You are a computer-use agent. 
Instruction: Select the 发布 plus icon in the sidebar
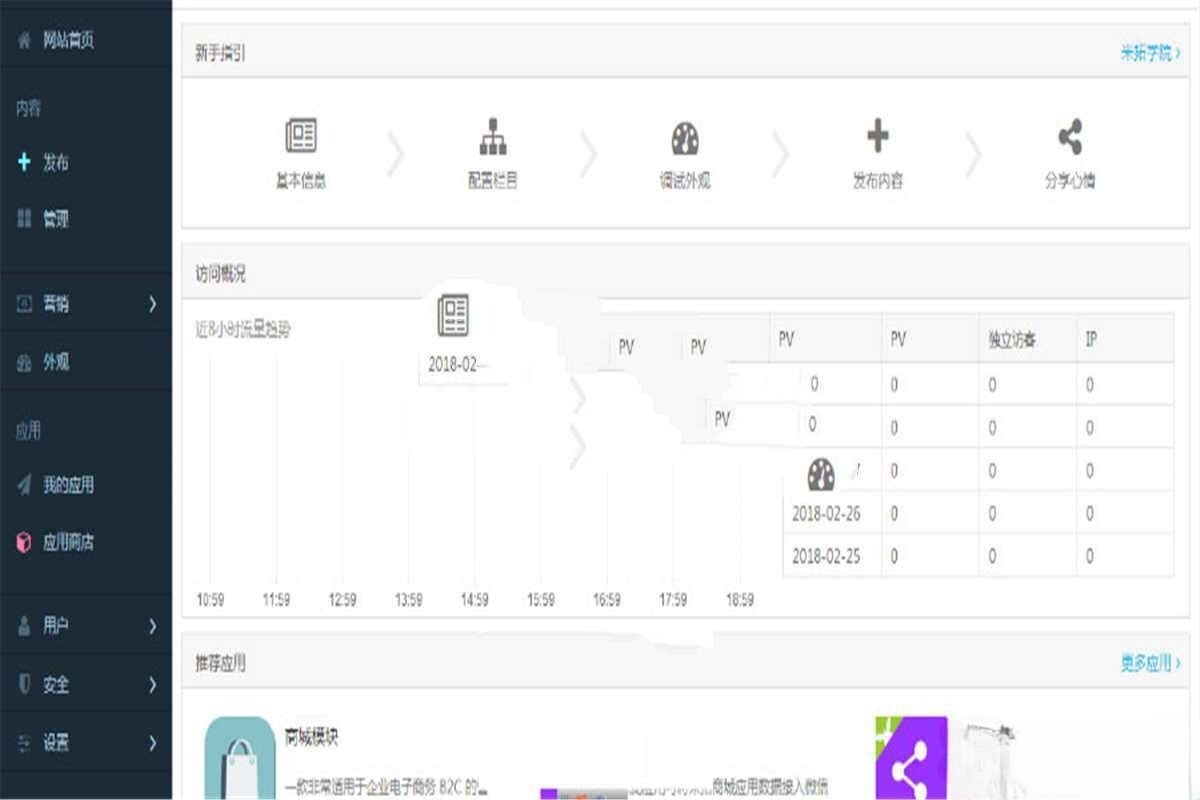pyautogui.click(x=23, y=161)
